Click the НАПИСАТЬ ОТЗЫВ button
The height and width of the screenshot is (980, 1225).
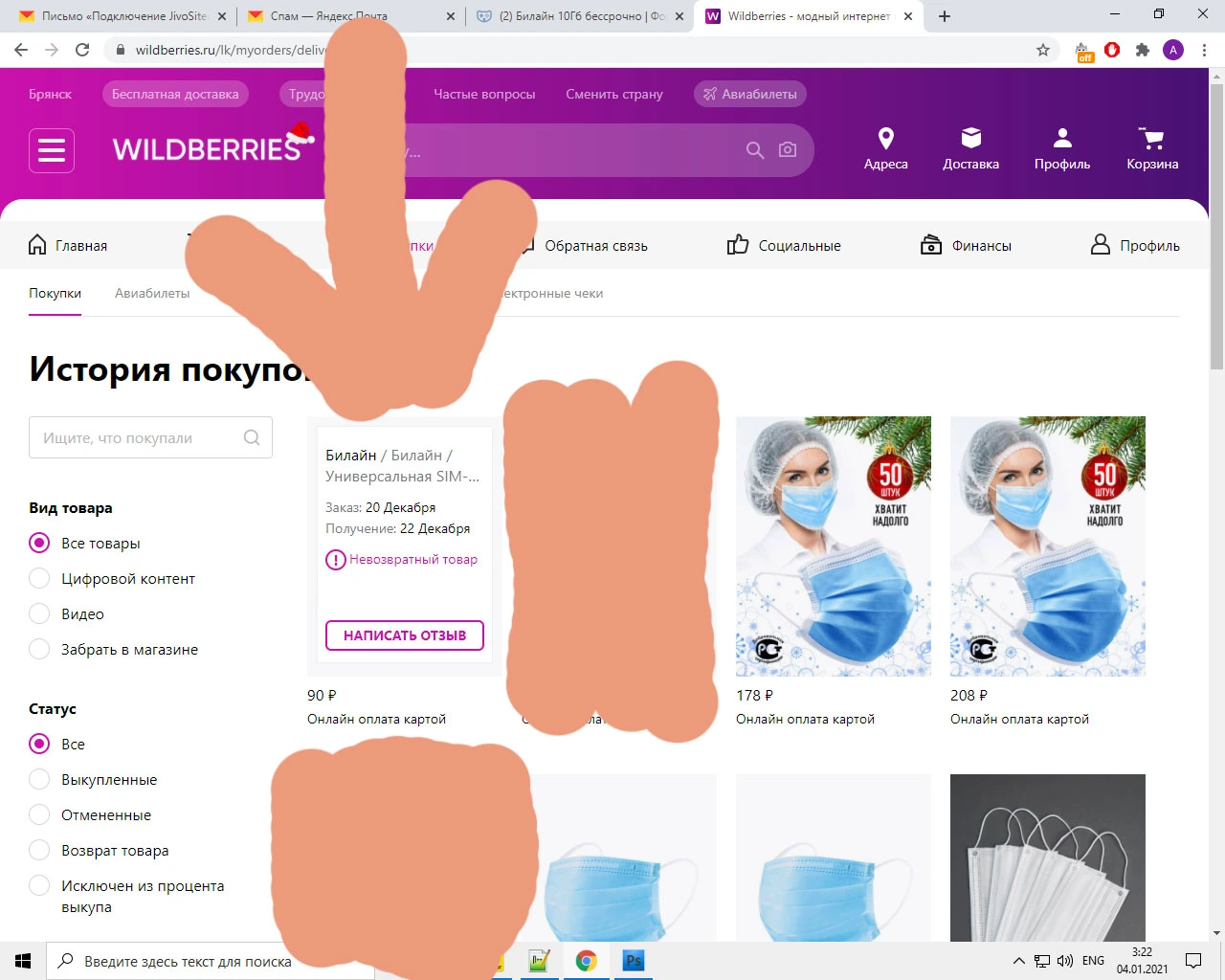click(405, 635)
